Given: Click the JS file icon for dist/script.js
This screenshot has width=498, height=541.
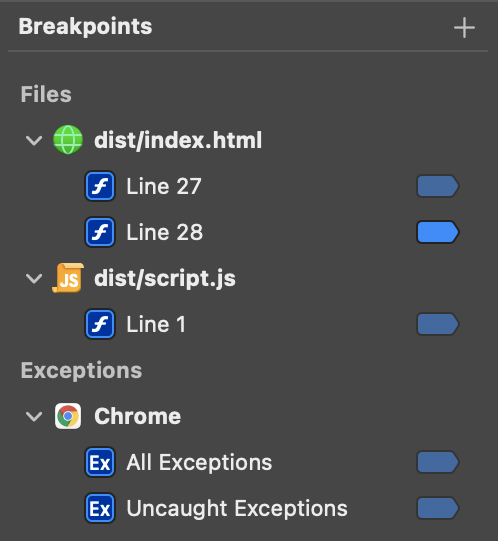Looking at the screenshot, I should pyautogui.click(x=68, y=278).
